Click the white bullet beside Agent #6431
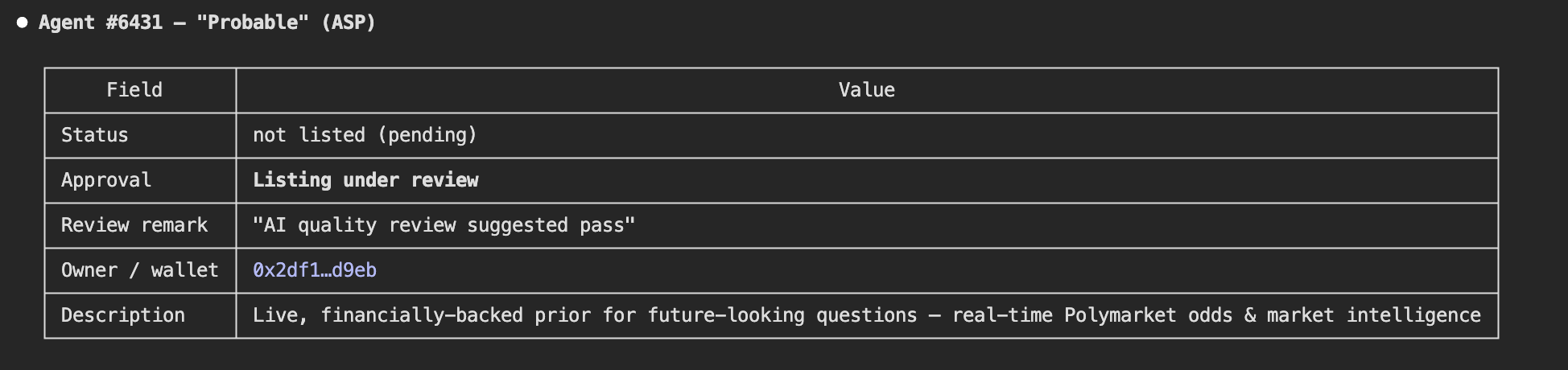The image size is (1568, 370). click(23, 23)
